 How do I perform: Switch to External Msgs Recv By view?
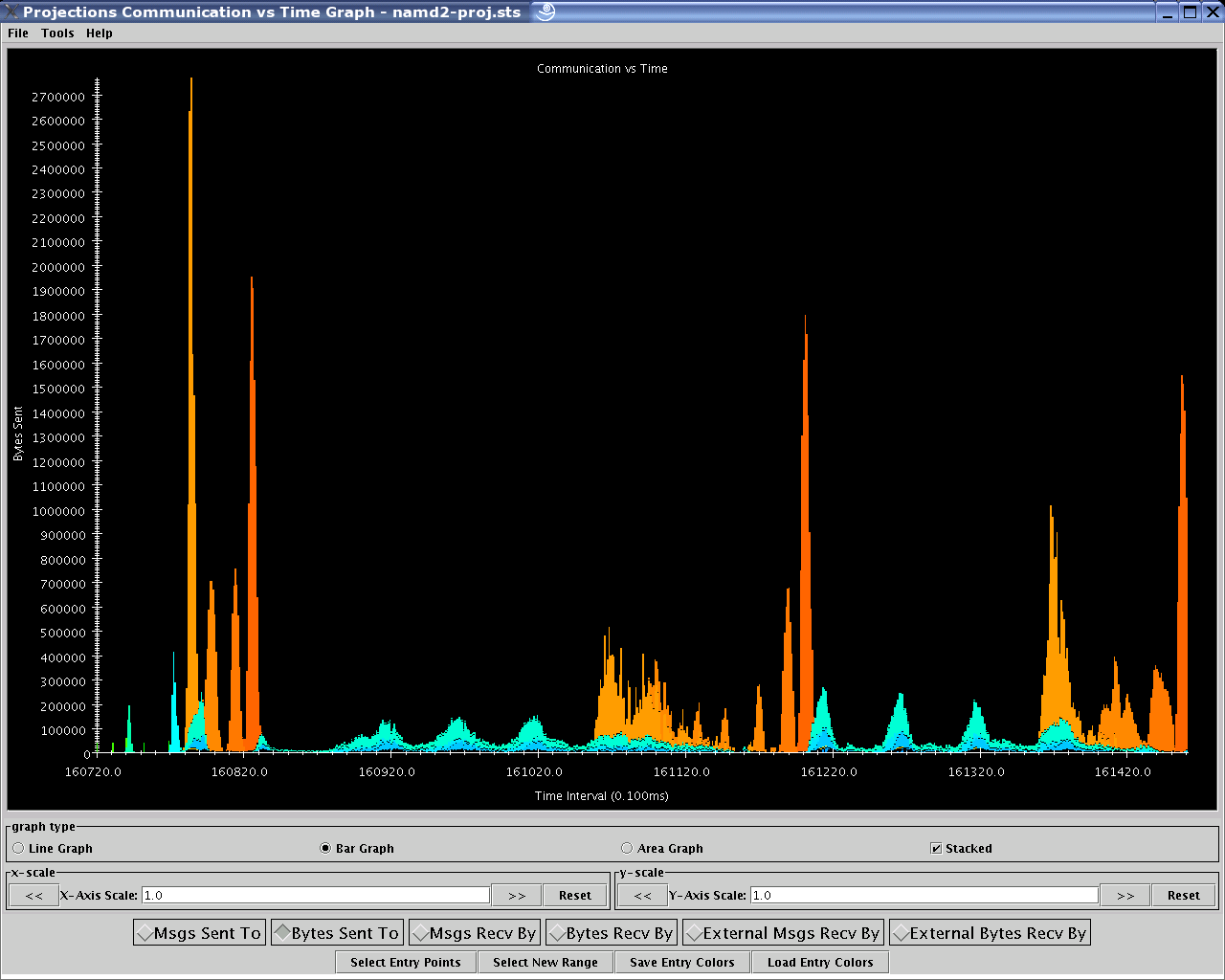point(783,933)
